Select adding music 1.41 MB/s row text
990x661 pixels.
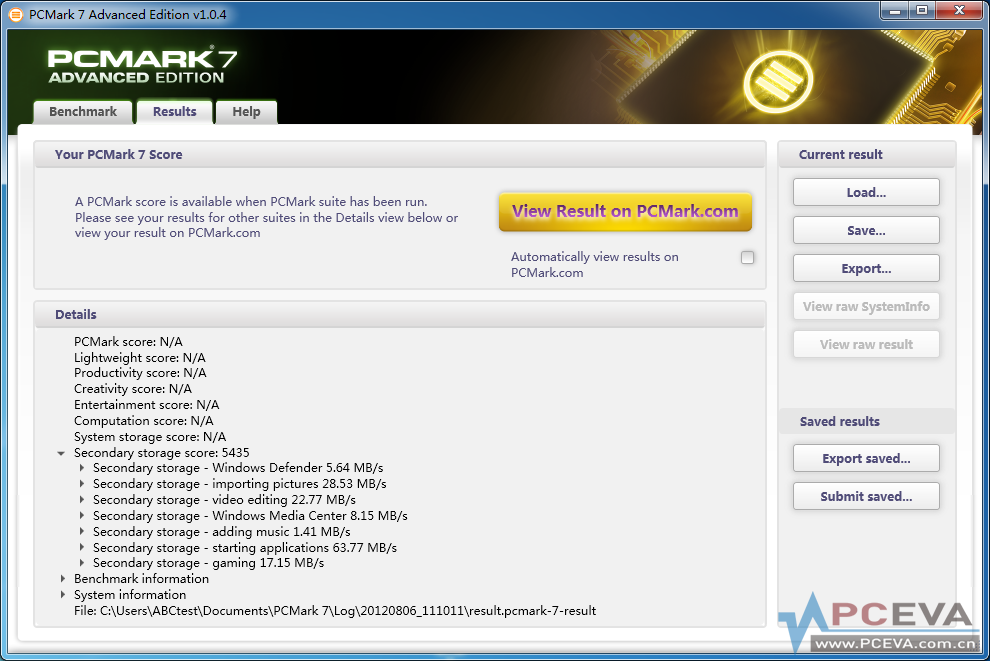222,532
